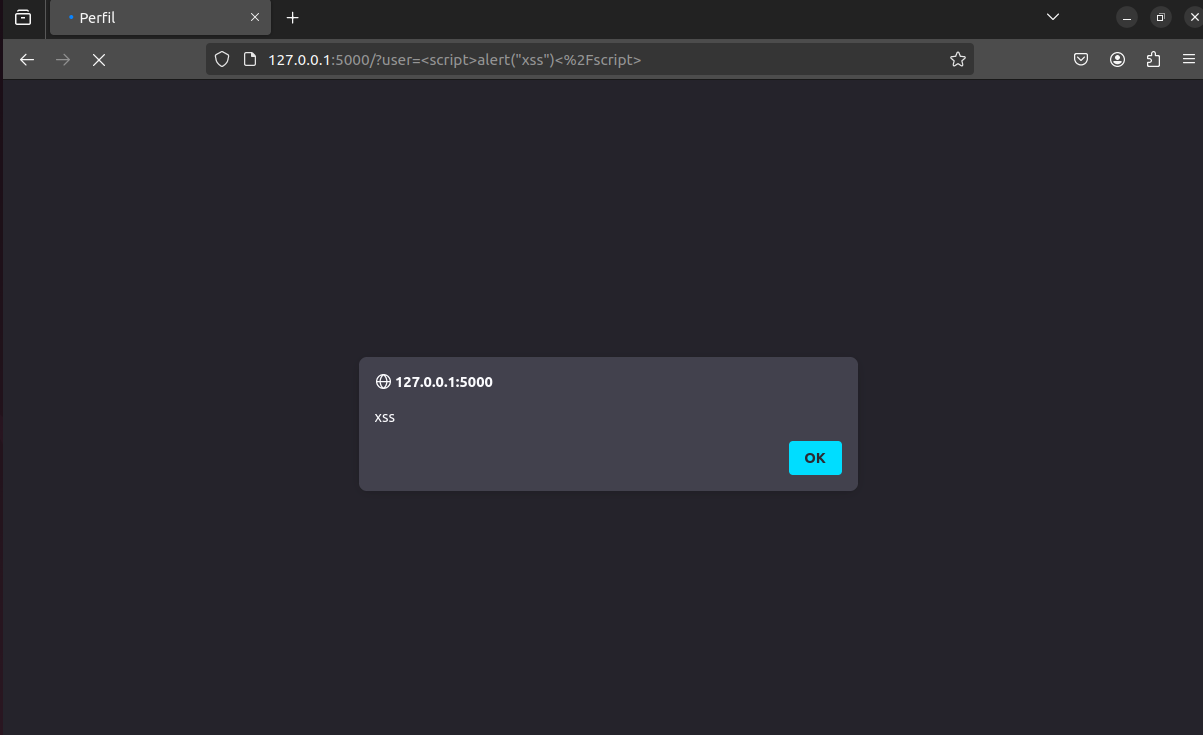The image size is (1203, 735).
Task: Select the Perfil tab
Action: (x=160, y=18)
